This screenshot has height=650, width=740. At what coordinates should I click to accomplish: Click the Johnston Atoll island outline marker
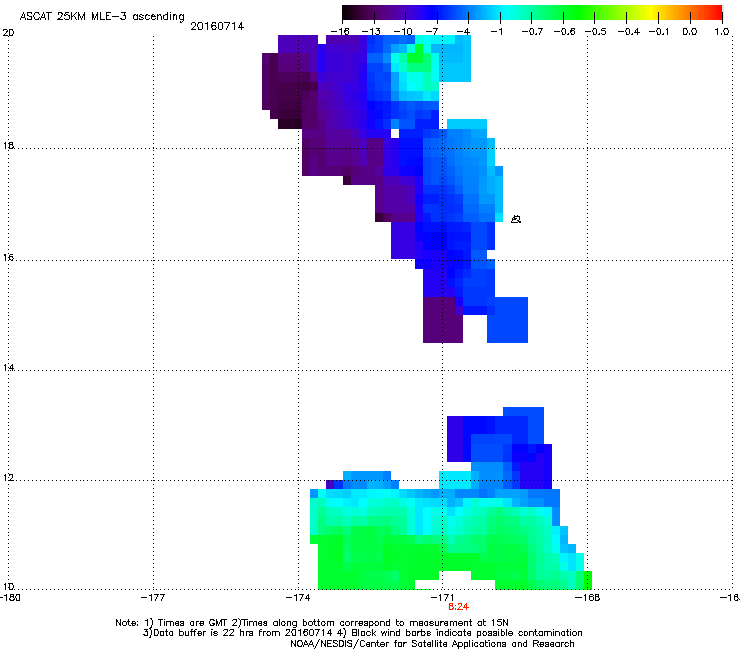(516, 219)
